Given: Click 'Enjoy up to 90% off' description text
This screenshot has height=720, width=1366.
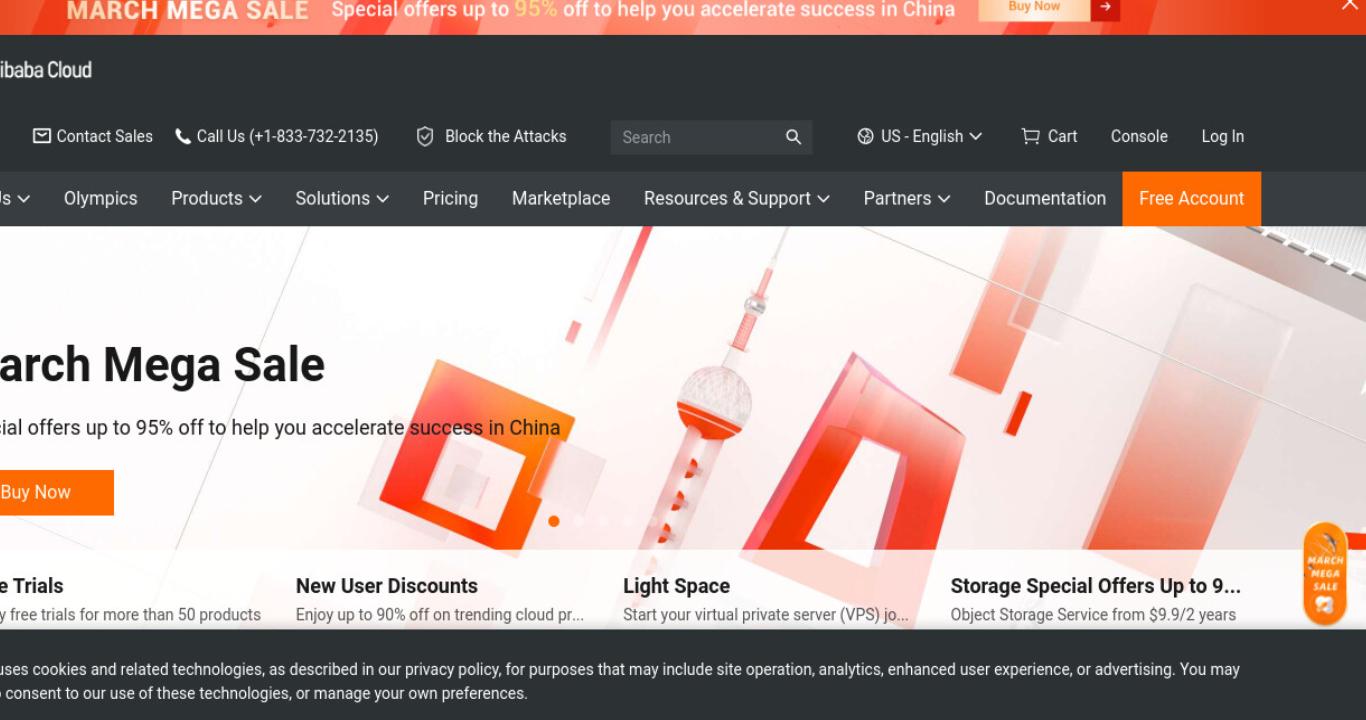Looking at the screenshot, I should [440, 614].
